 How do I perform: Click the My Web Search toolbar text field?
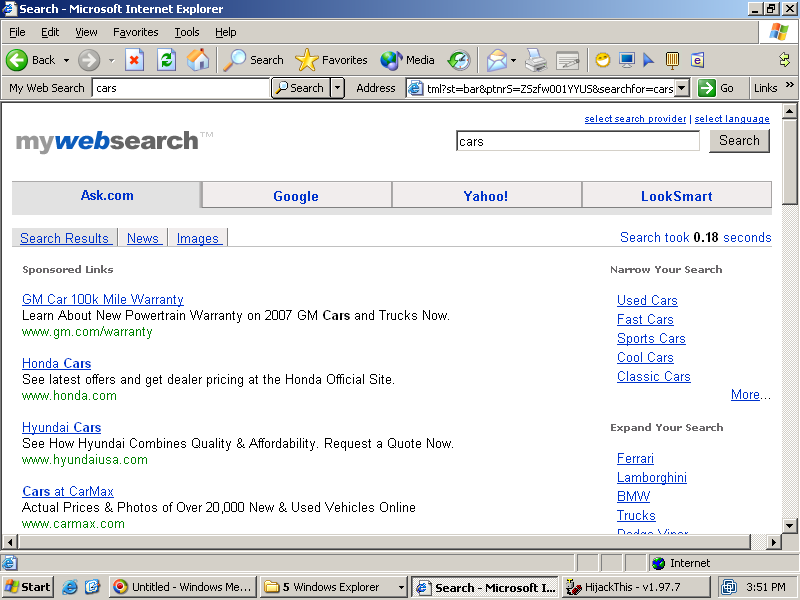[x=180, y=88]
